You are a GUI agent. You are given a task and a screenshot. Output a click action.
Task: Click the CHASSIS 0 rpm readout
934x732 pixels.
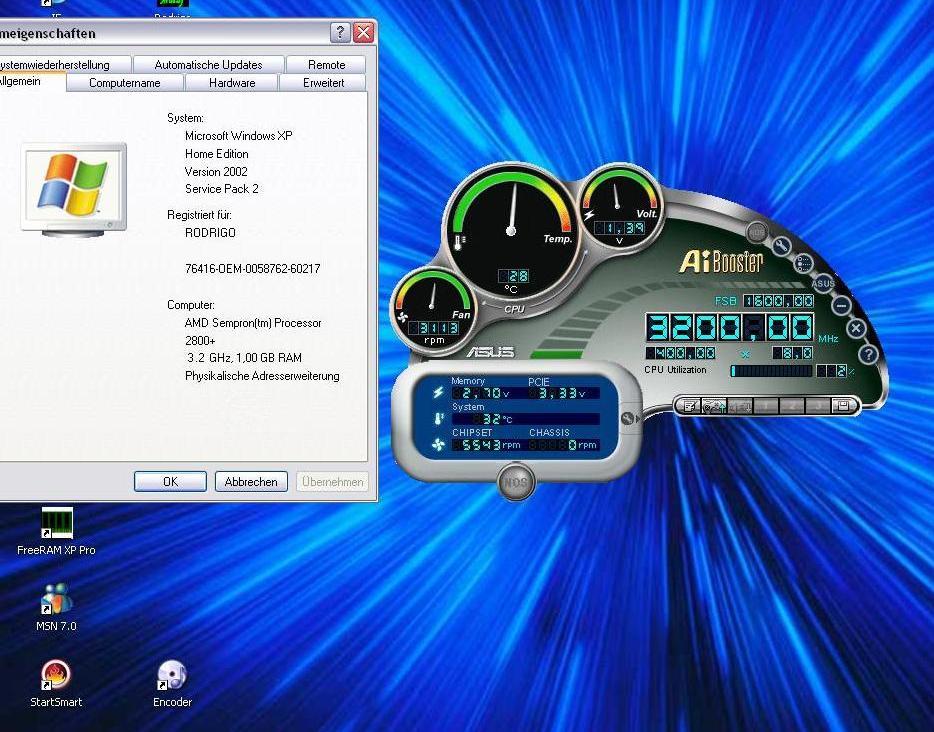[563, 445]
